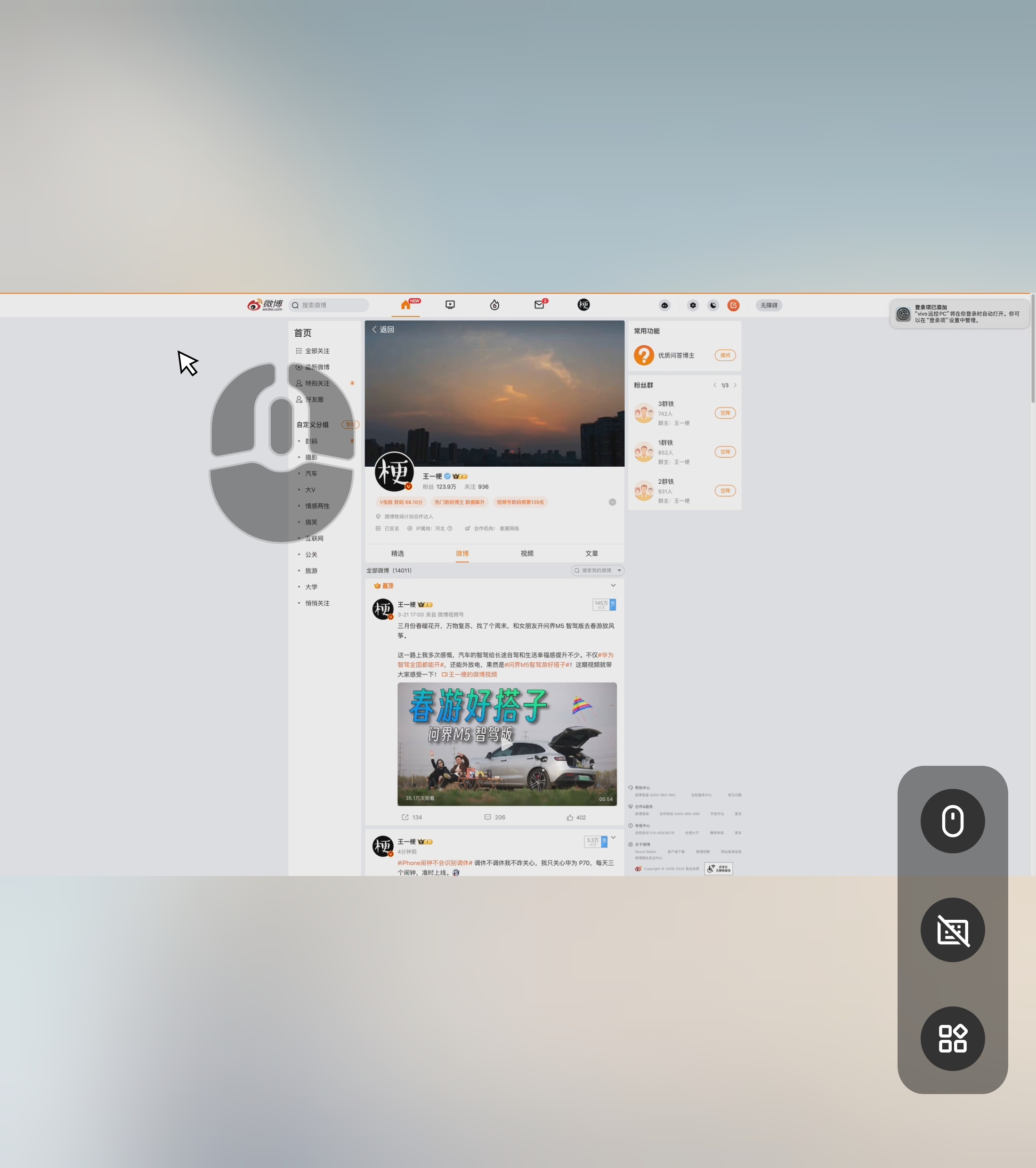Image resolution: width=1036 pixels, height=1168 pixels.
Task: Toggle dark mode moon icon
Action: click(x=713, y=305)
